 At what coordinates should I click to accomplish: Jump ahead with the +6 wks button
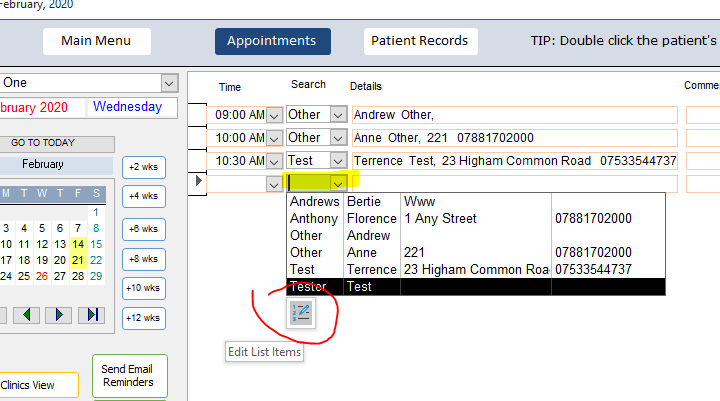[144, 229]
